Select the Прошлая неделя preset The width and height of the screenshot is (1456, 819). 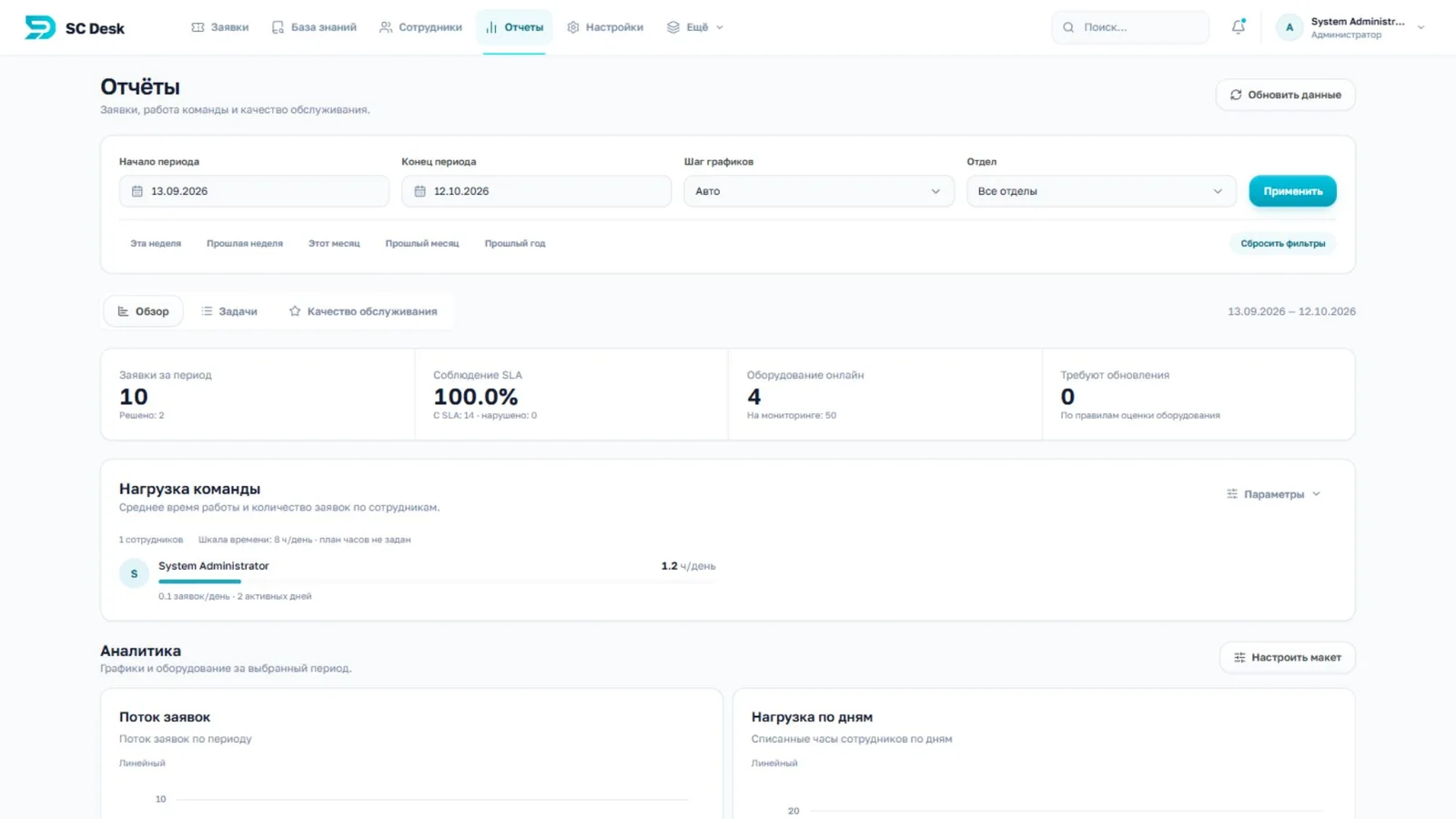(x=245, y=243)
